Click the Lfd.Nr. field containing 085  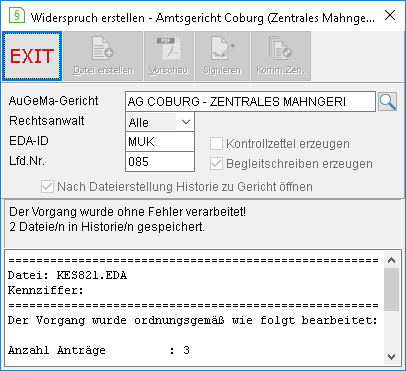click(x=160, y=162)
